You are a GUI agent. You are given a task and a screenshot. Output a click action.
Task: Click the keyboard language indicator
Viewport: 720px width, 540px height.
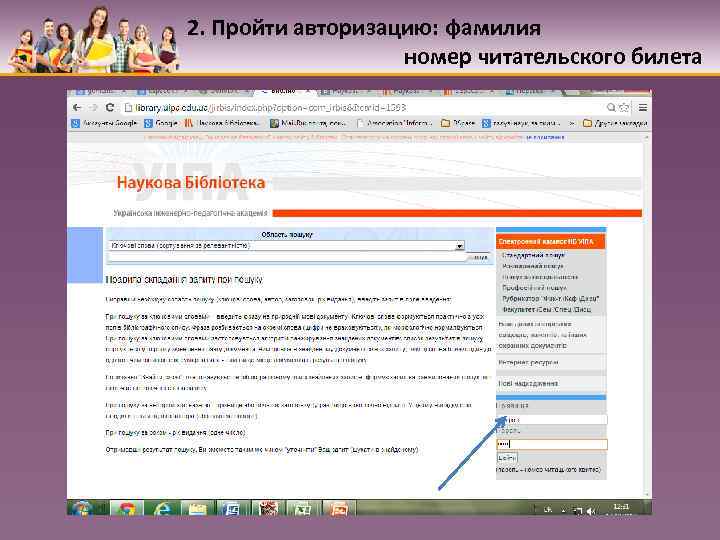[x=548, y=509]
